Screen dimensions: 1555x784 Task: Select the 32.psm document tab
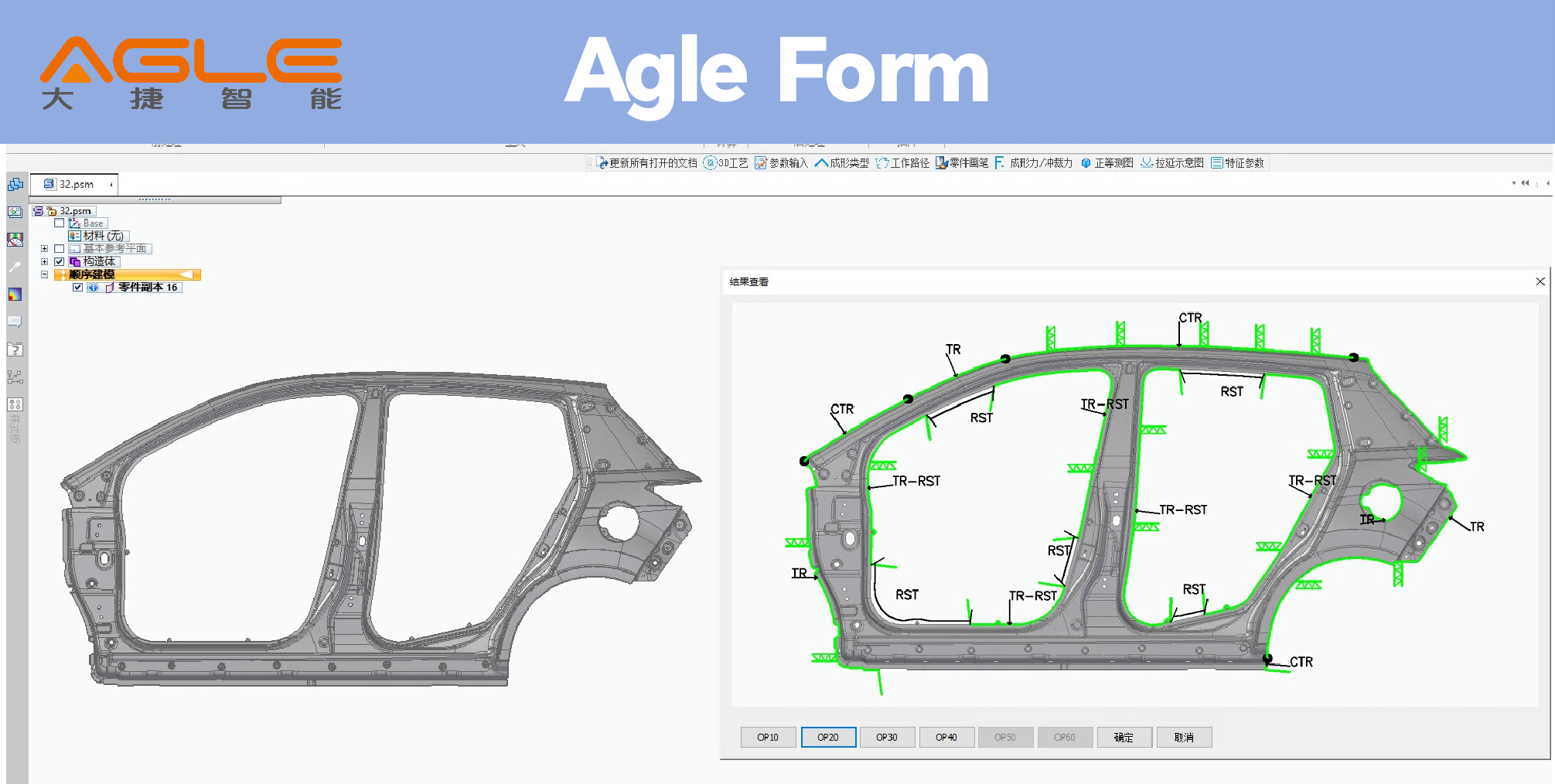pos(75,184)
